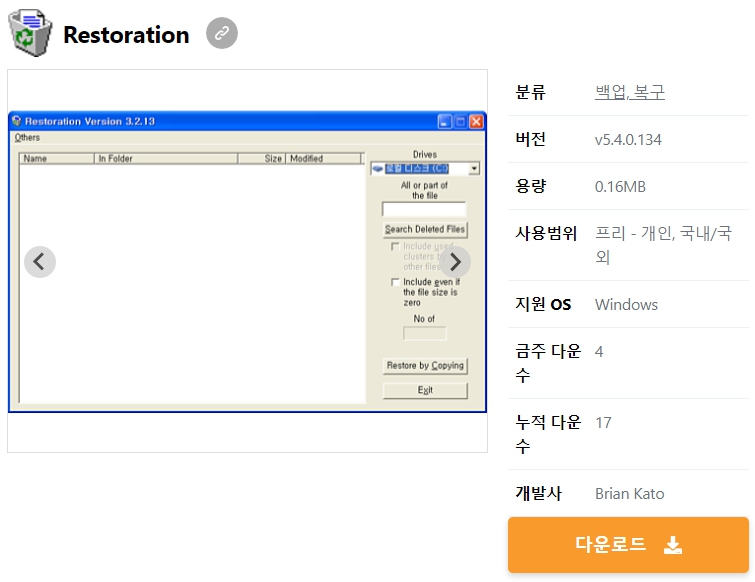This screenshot has height=582, width=755.
Task: Click the cumulative downloads value 17
Action: coord(603,423)
